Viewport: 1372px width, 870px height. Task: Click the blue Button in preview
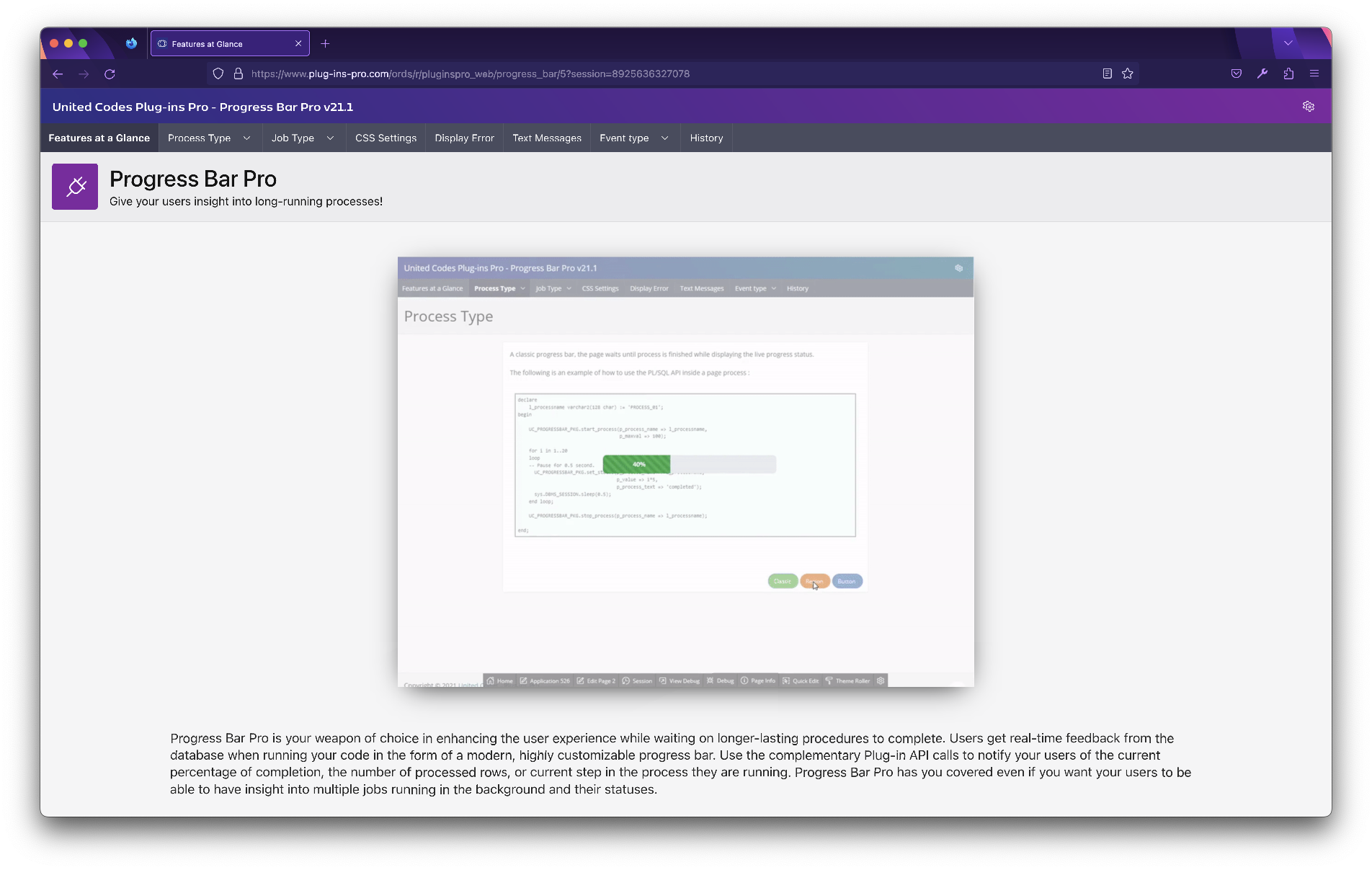click(x=847, y=581)
